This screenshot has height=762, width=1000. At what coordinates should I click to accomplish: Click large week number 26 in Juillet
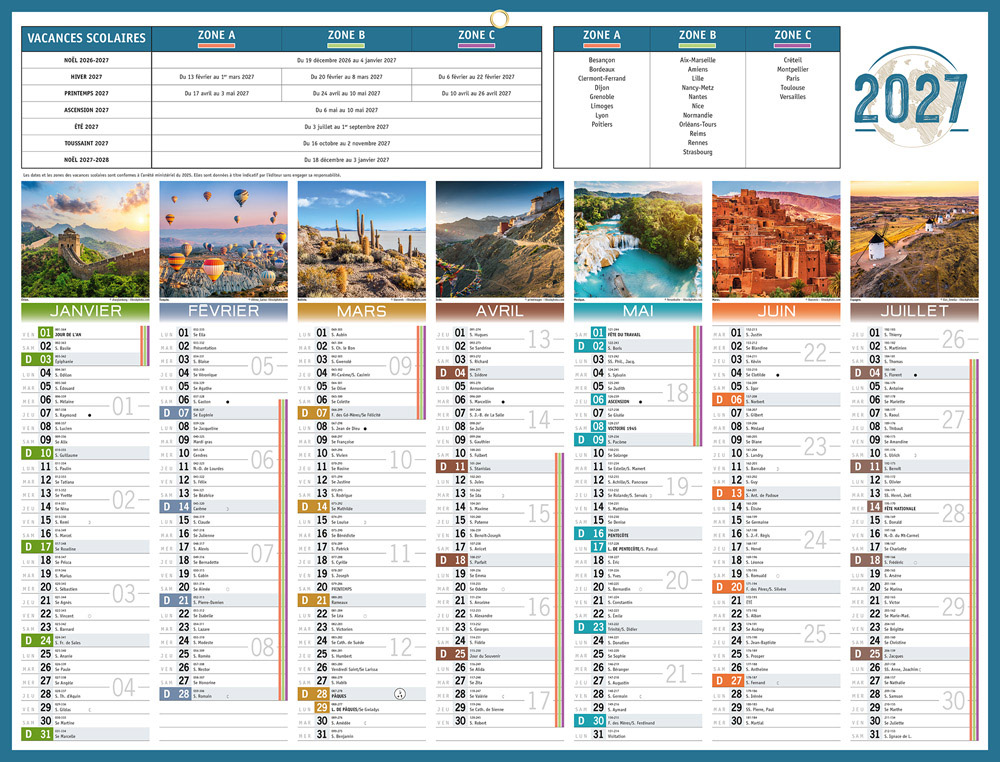point(953,340)
